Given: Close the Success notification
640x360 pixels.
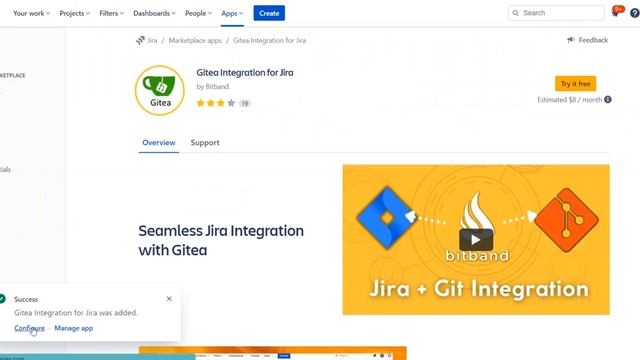Looking at the screenshot, I should click(x=169, y=299).
